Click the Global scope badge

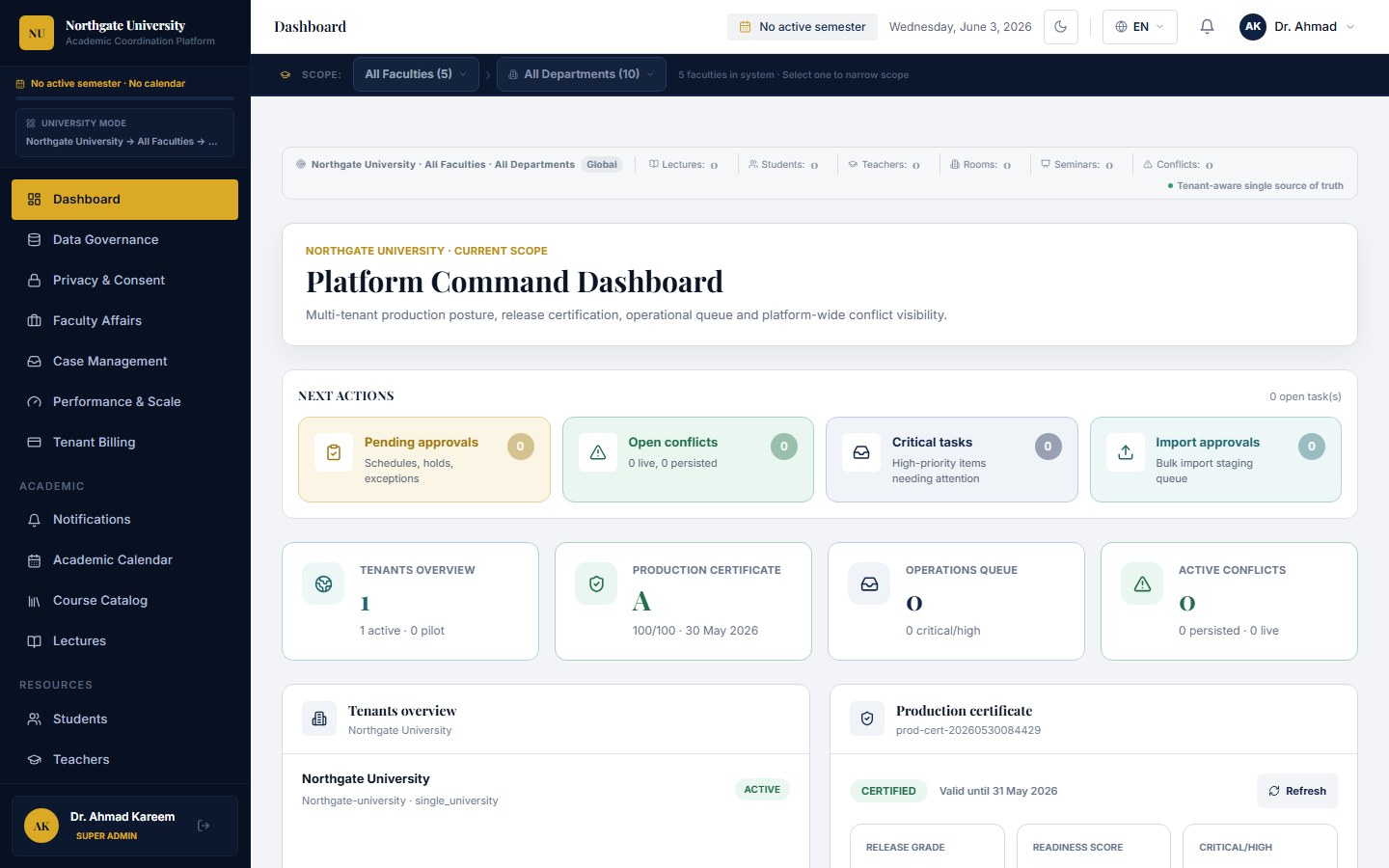(602, 165)
